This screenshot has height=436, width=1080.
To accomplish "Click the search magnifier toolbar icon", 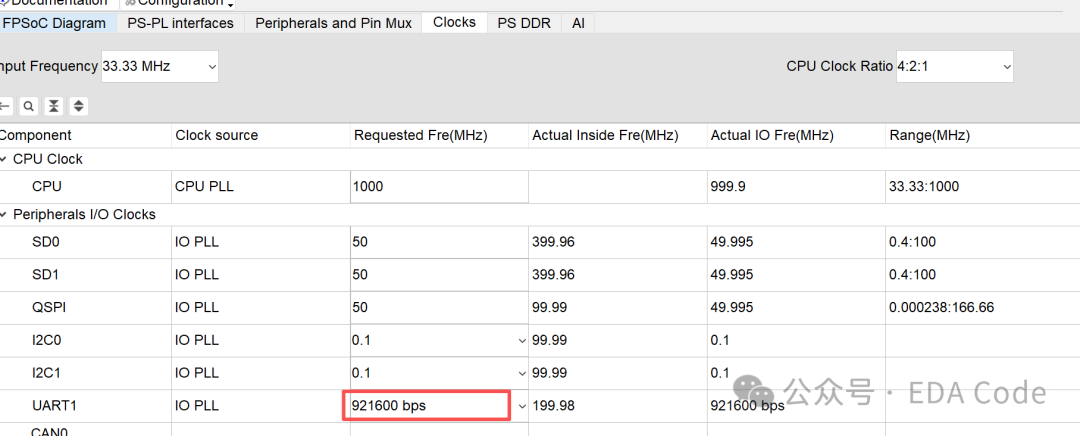I will (x=28, y=106).
